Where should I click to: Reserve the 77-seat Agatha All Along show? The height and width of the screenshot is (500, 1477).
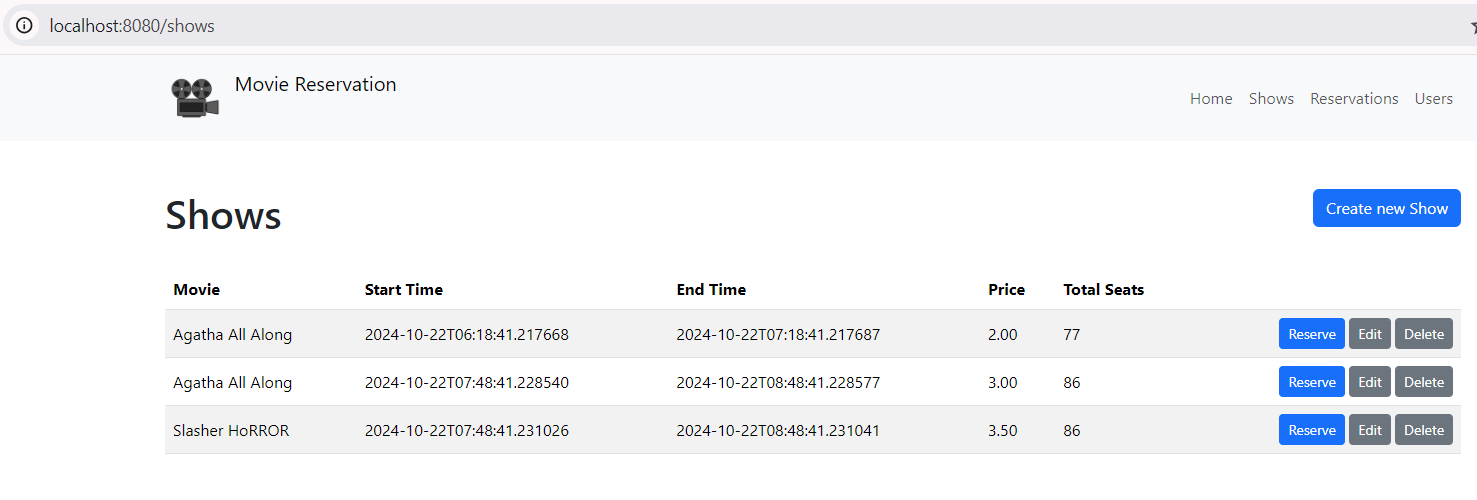(x=1311, y=334)
